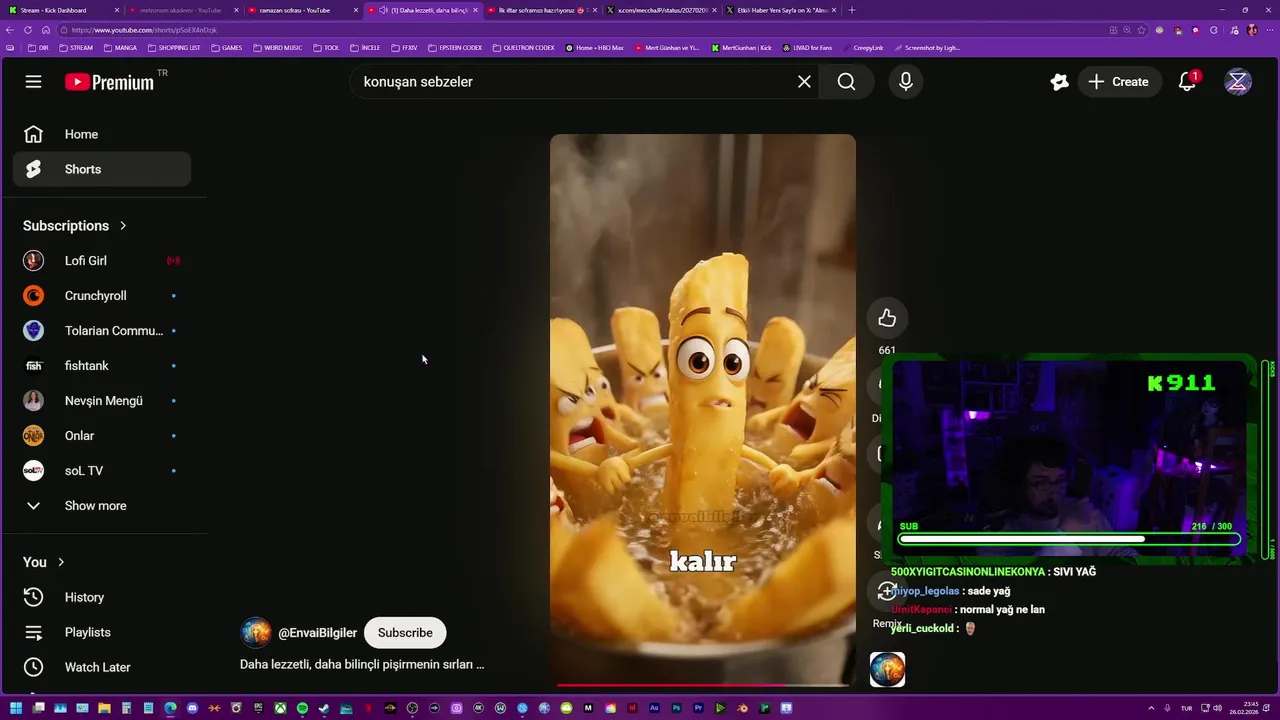Open the Lofi Girl subscription

[102, 261]
